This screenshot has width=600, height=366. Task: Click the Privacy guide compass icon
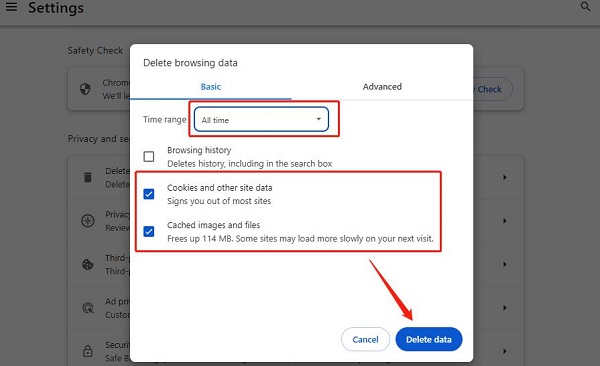[88, 221]
